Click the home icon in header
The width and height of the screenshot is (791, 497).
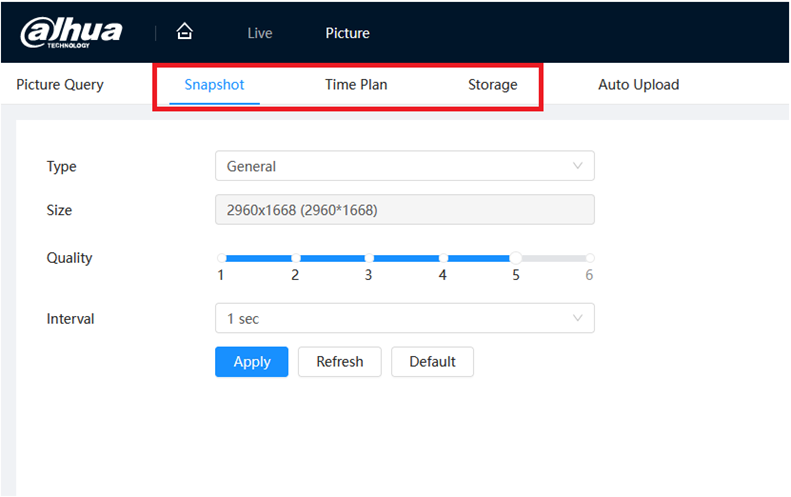[184, 32]
